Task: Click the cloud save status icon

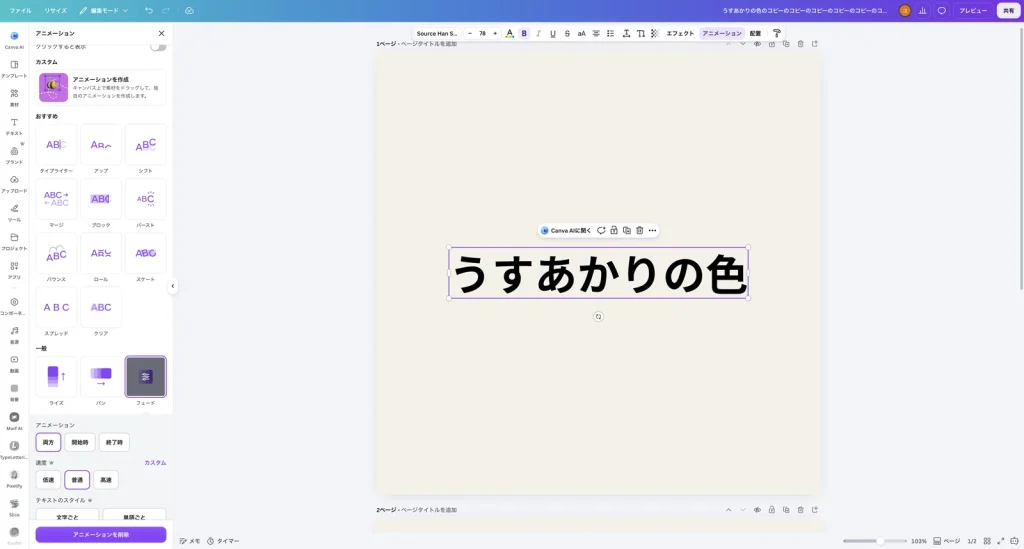Action: pos(189,10)
